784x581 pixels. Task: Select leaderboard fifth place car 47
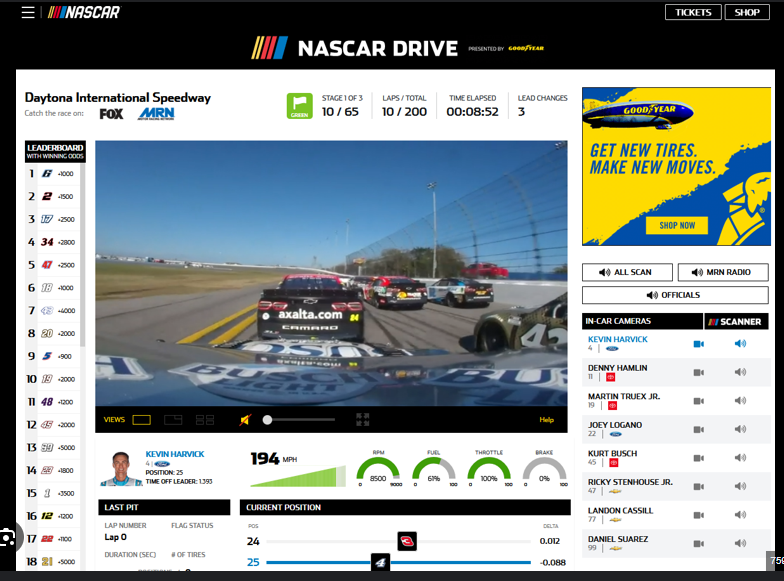pos(52,265)
